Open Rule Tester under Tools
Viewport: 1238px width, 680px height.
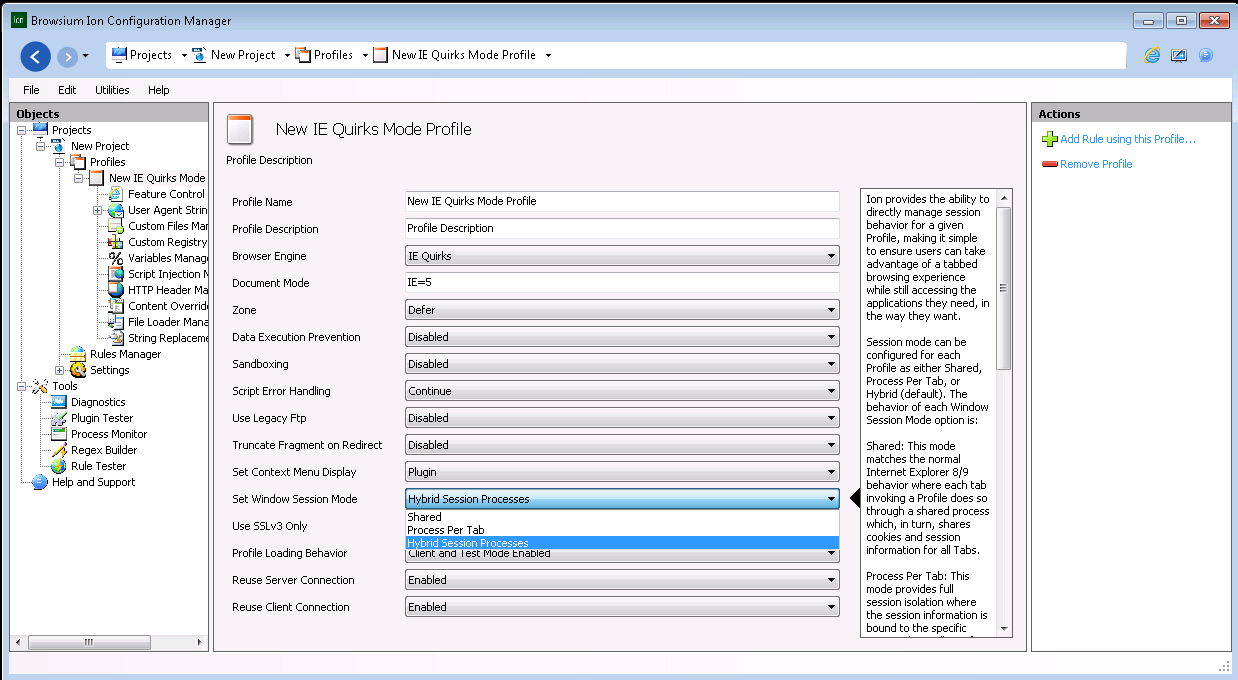(99, 466)
